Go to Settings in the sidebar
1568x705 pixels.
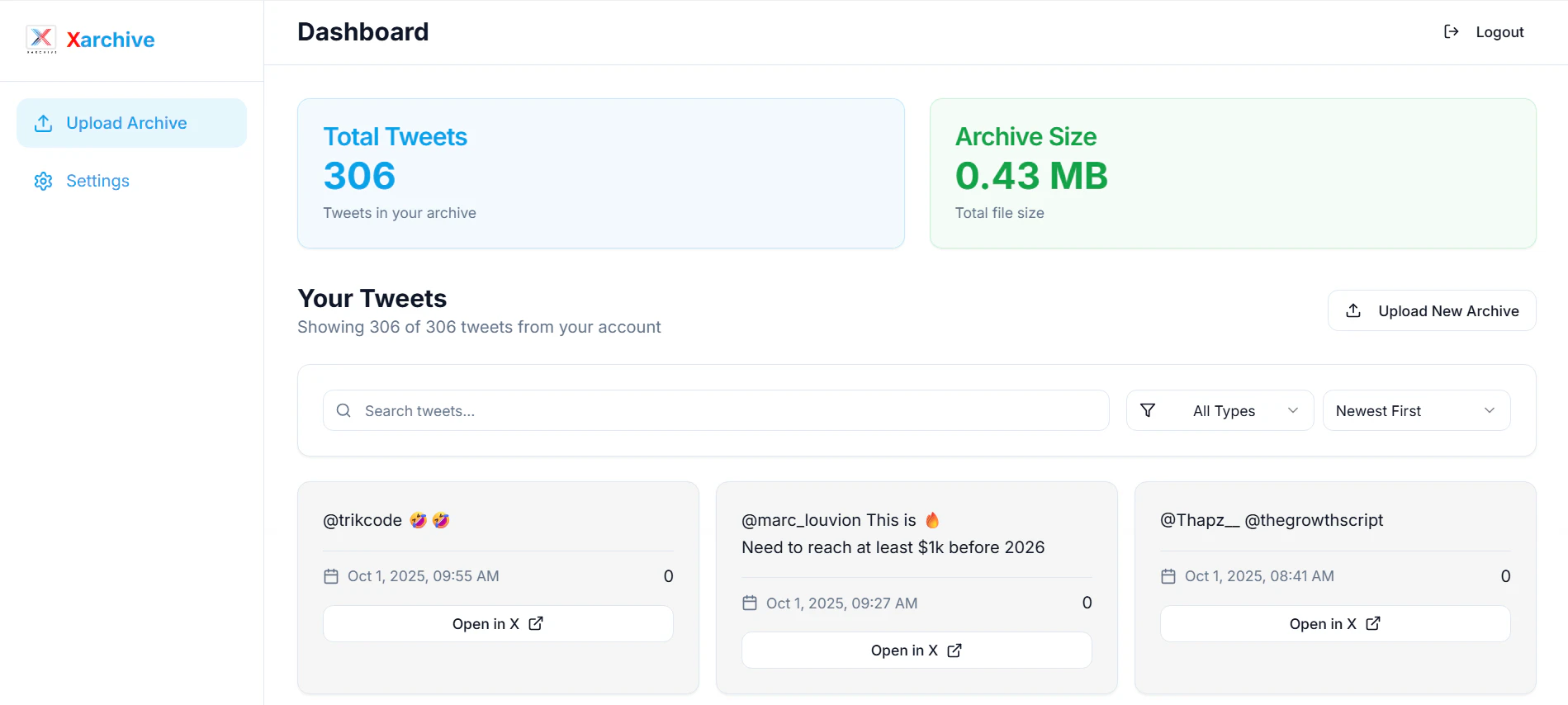[97, 182]
